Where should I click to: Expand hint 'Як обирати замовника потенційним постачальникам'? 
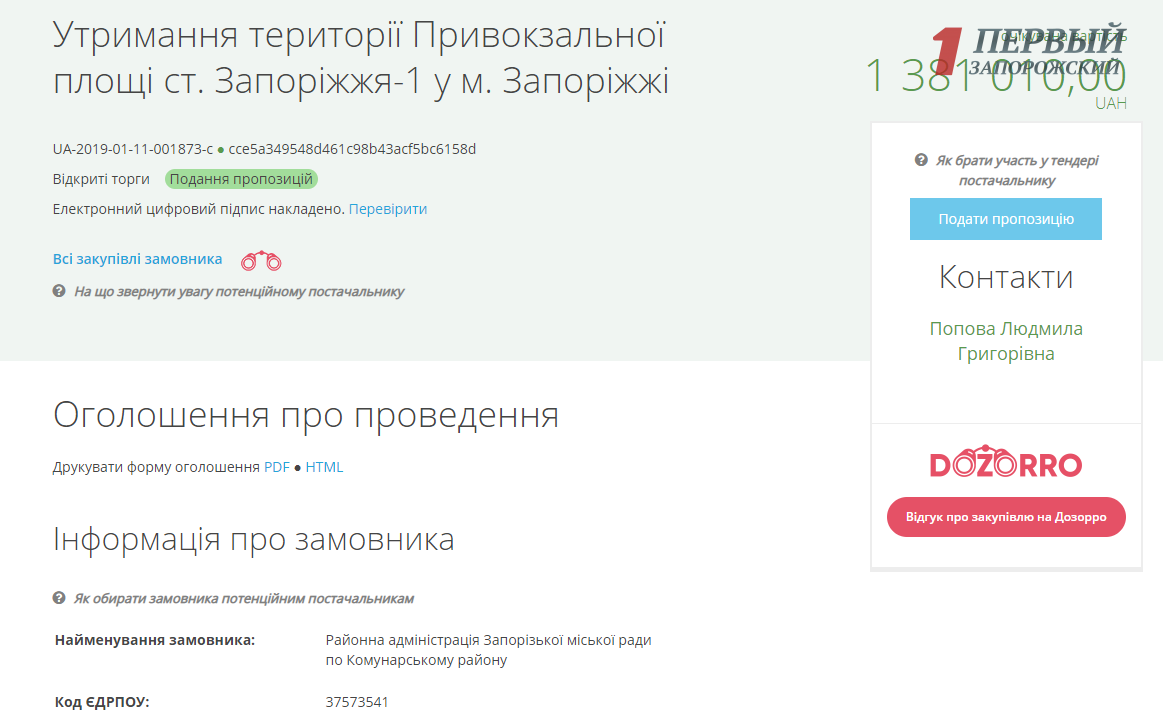(x=243, y=599)
